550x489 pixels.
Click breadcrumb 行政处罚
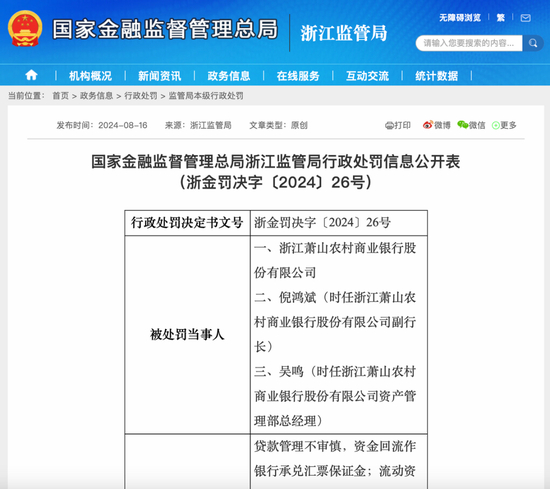[x=141, y=96]
